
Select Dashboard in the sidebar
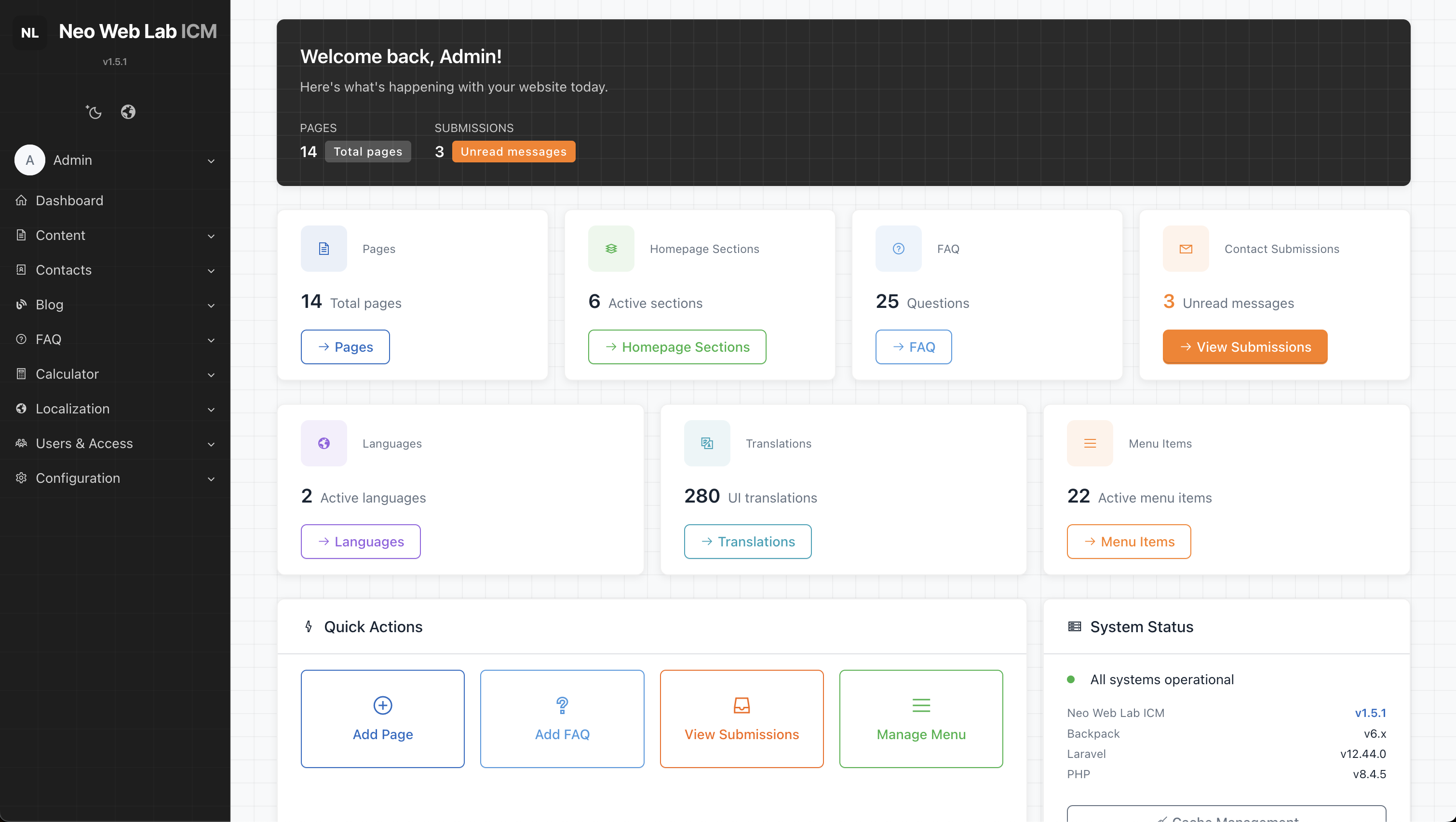pyautogui.click(x=69, y=200)
